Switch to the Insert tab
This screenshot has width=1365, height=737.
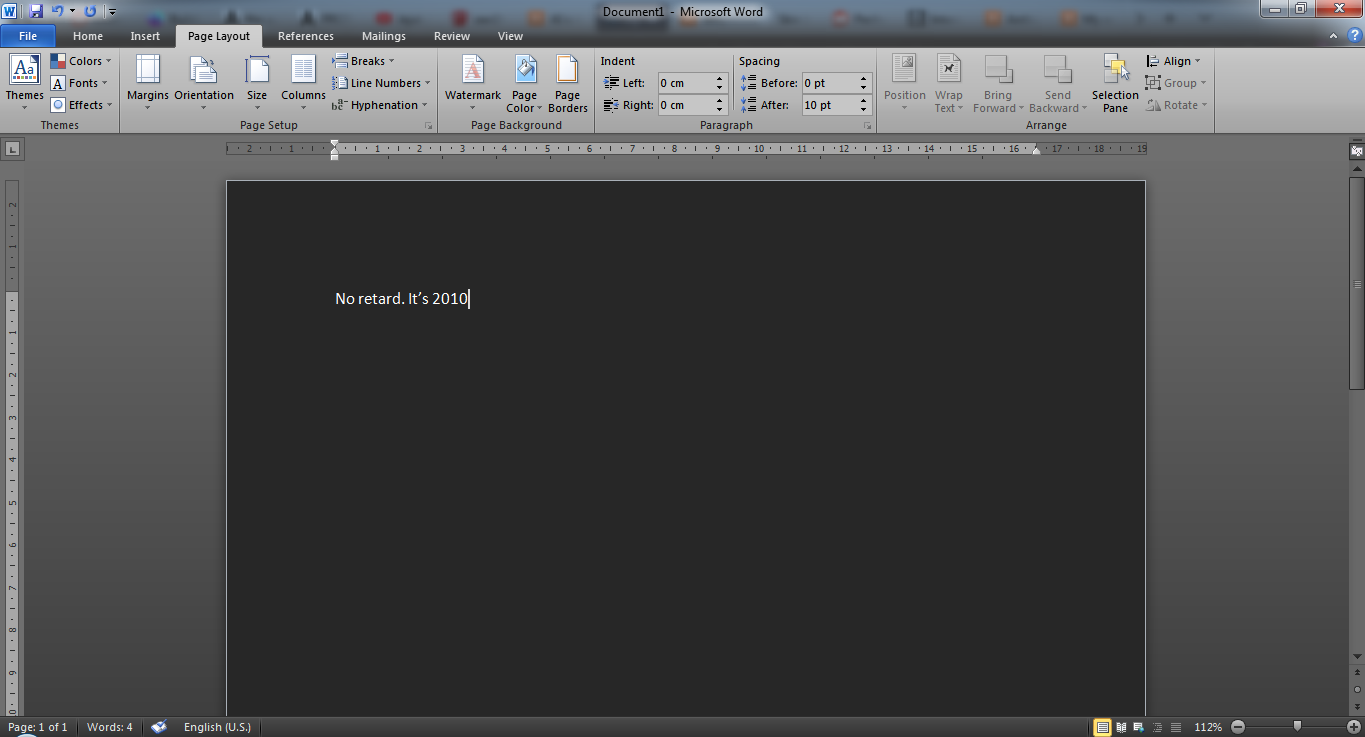pos(145,36)
